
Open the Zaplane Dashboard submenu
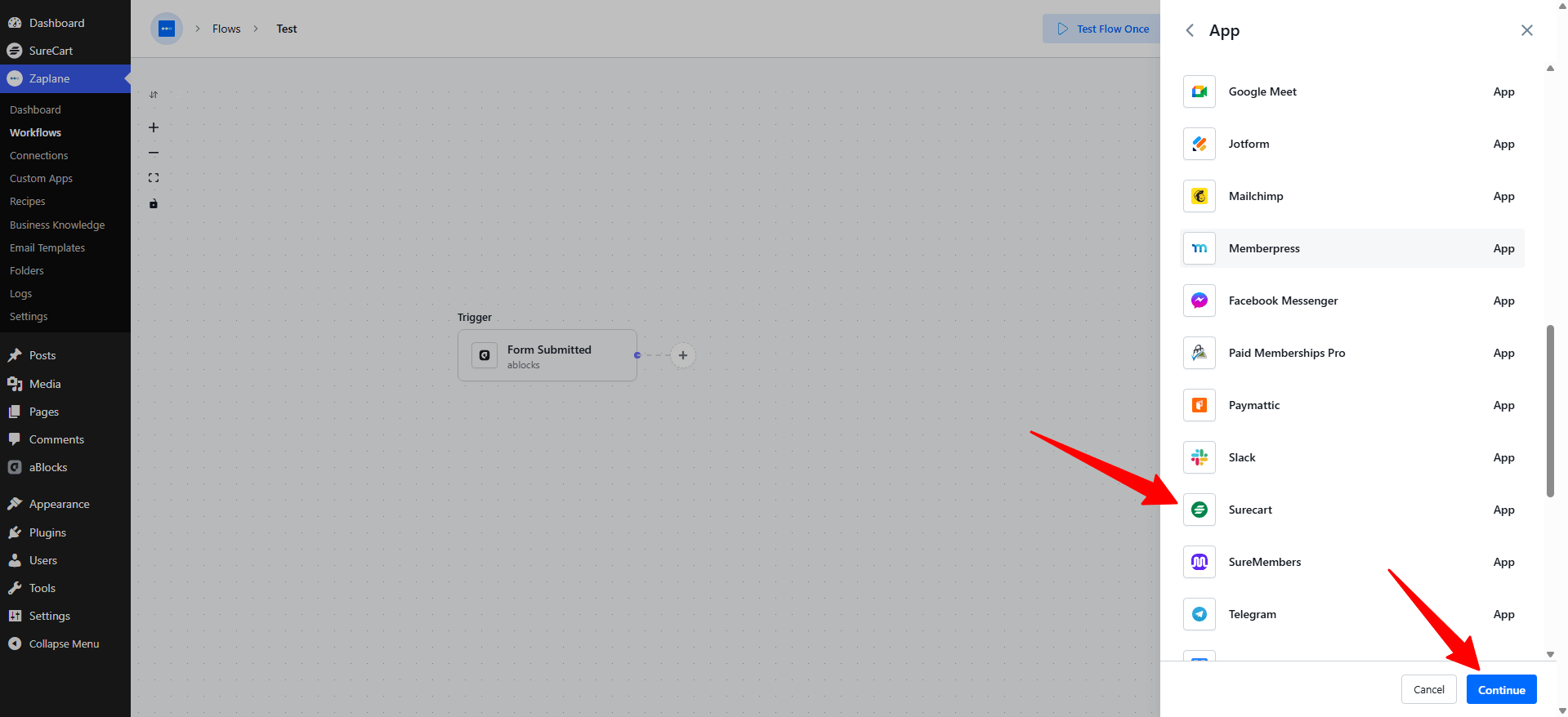click(x=35, y=109)
